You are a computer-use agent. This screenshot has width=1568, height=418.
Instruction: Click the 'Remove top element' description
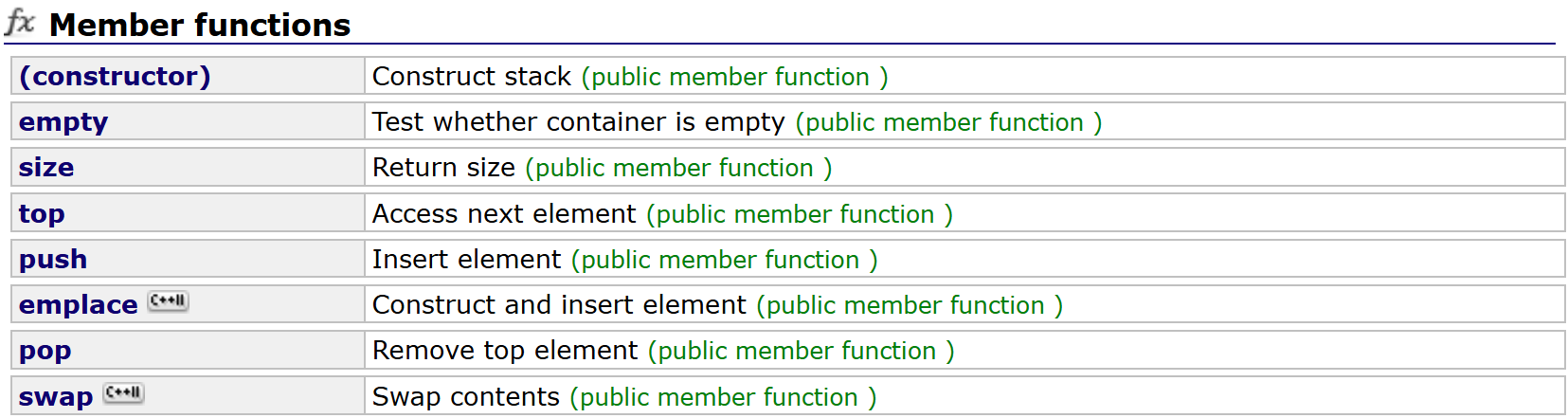[x=505, y=351]
